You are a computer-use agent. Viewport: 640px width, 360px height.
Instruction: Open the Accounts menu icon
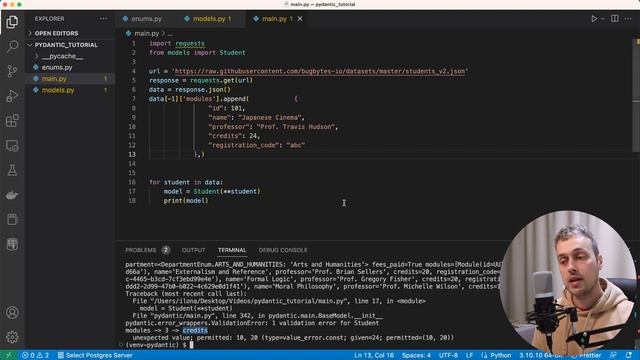point(12,313)
